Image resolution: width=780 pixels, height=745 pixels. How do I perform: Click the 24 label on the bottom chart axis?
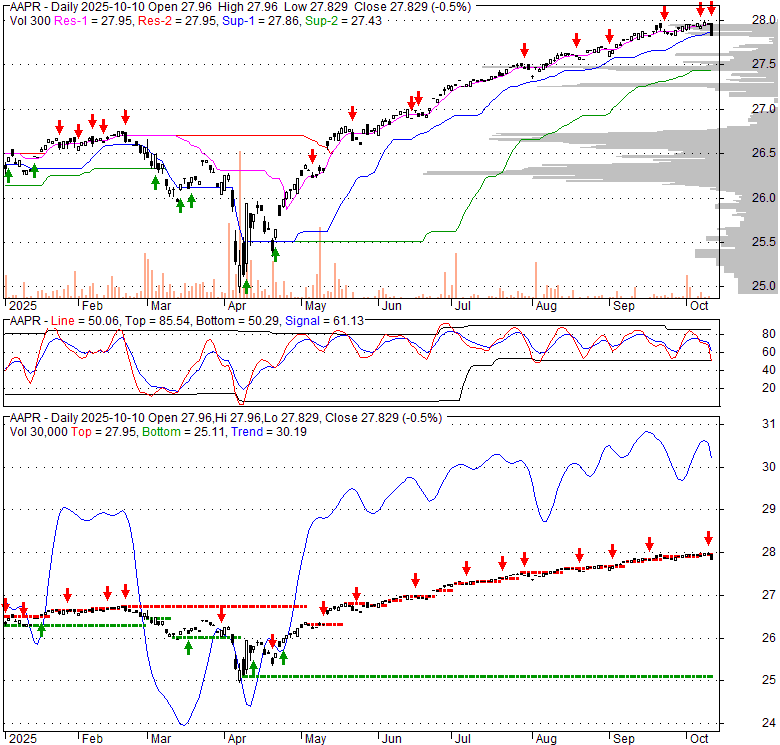[x=769, y=723]
